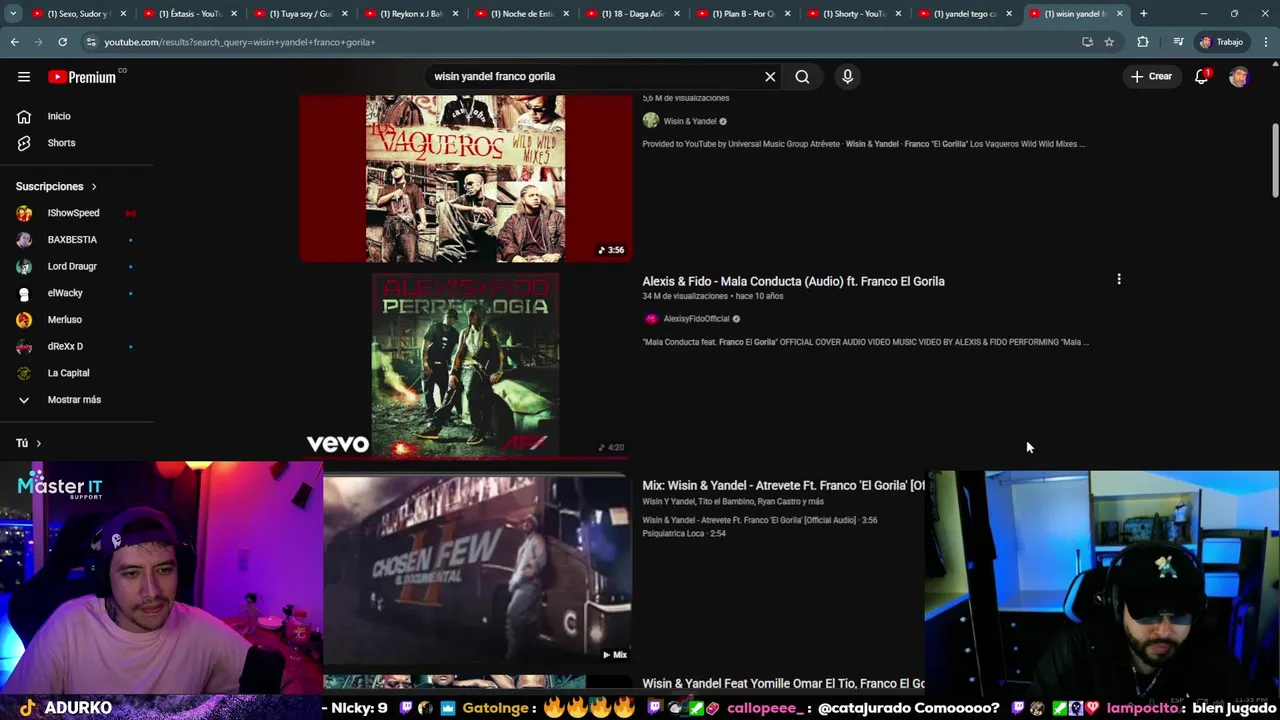Click the browser forward arrow

click(39, 42)
